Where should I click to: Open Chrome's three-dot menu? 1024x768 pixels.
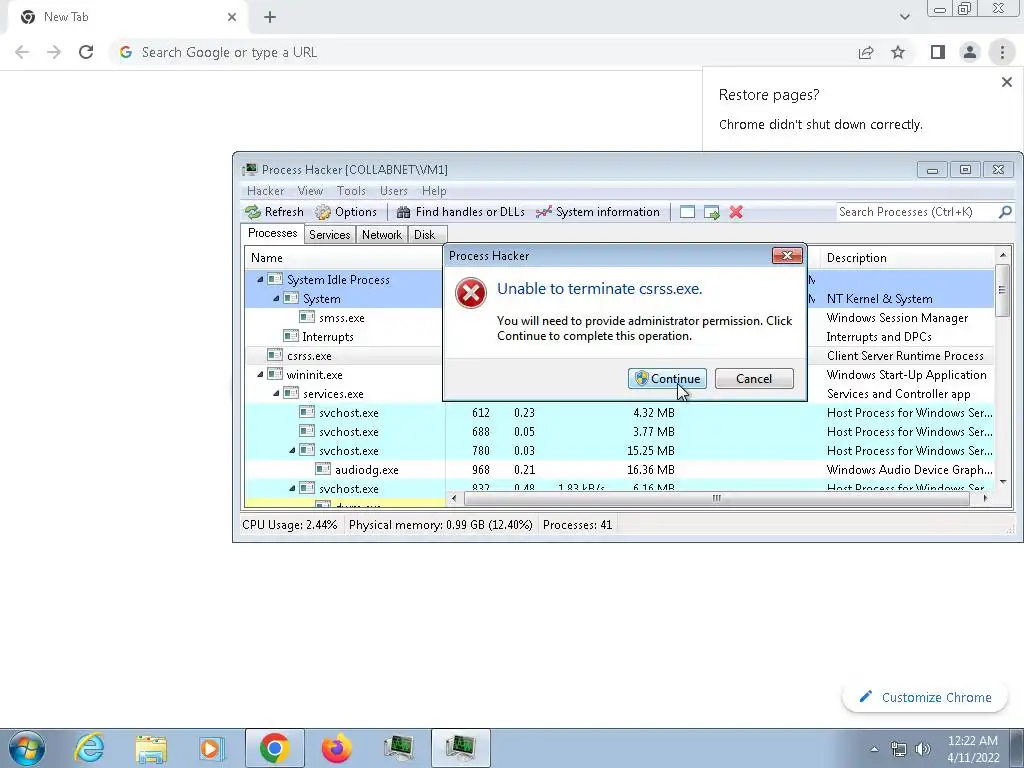1002,52
